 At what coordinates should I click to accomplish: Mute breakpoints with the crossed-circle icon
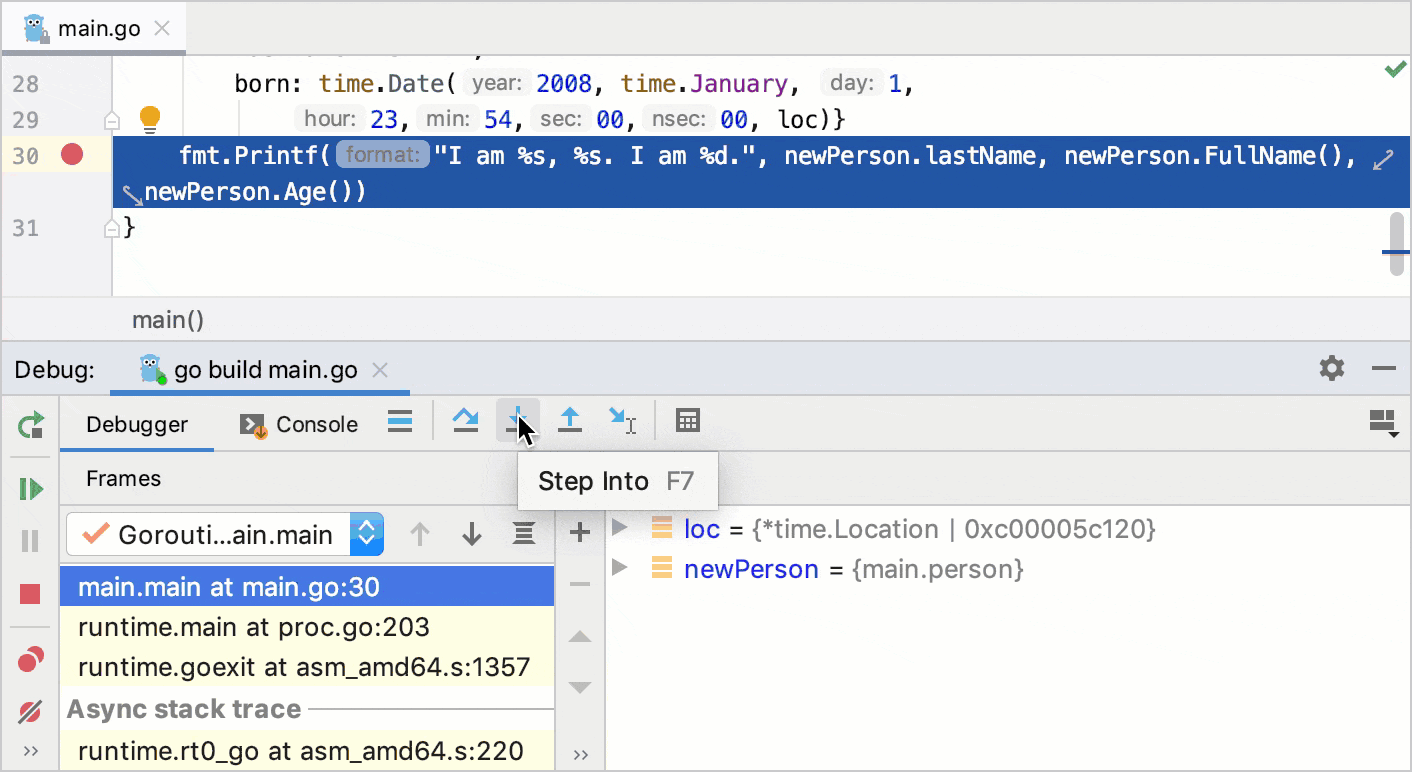[29, 712]
